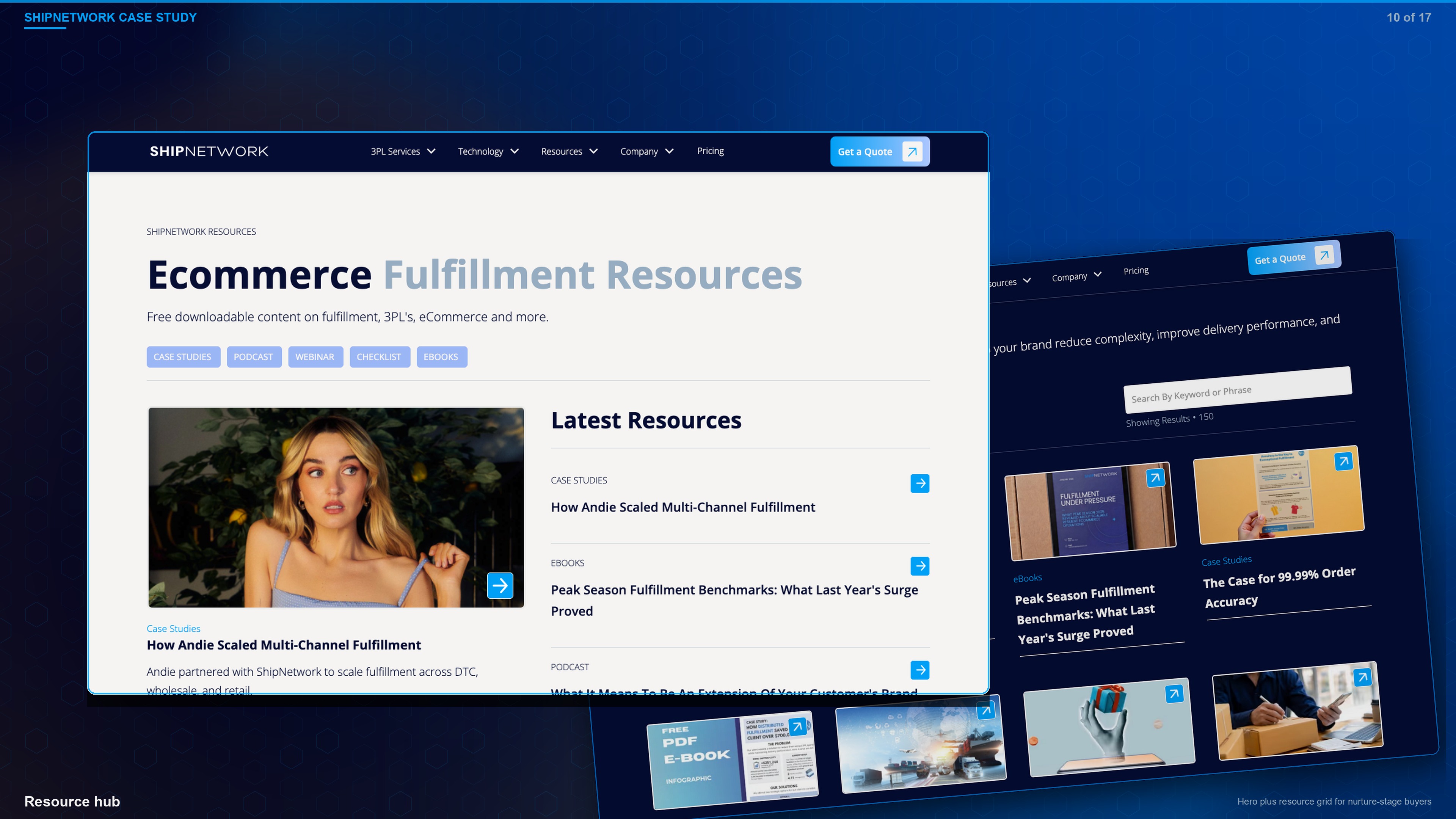The height and width of the screenshot is (819, 1456).
Task: Click Resource hub slide caption
Action: click(x=72, y=802)
